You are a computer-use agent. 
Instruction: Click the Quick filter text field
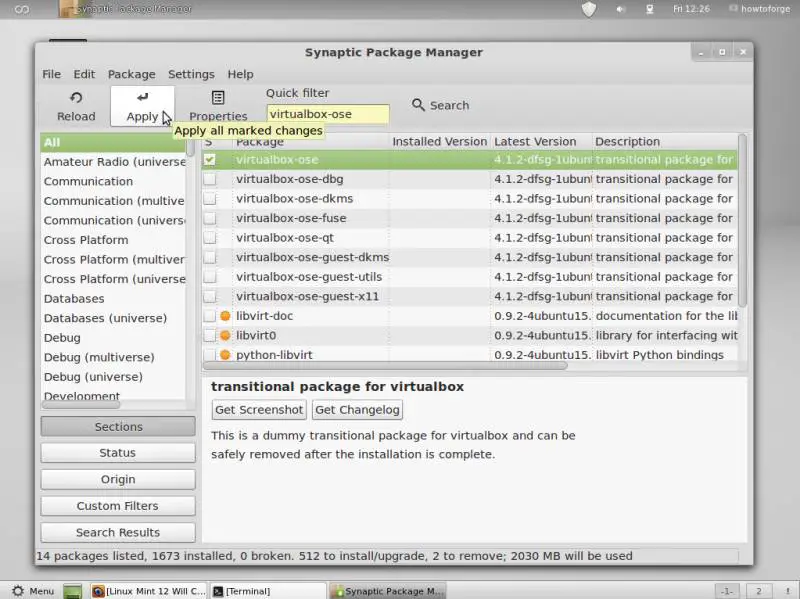click(x=328, y=114)
